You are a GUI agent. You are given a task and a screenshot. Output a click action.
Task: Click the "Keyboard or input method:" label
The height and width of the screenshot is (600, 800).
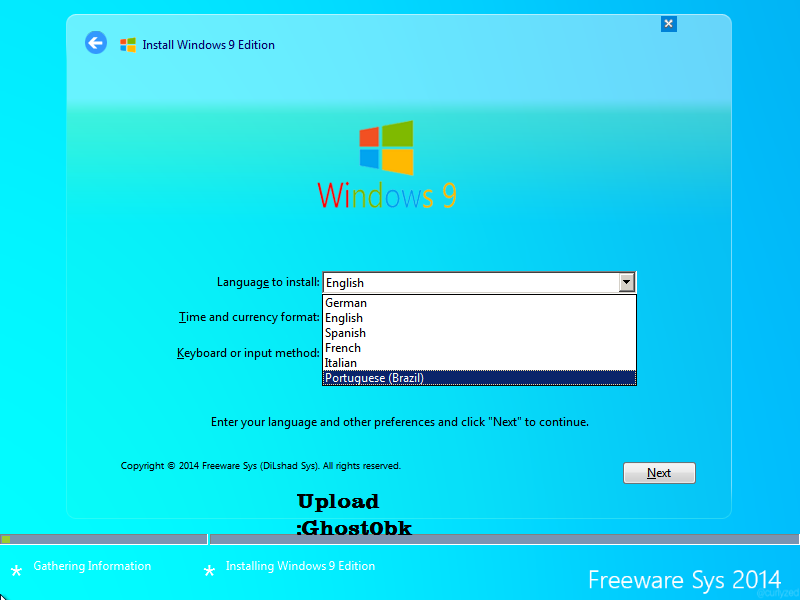[248, 353]
